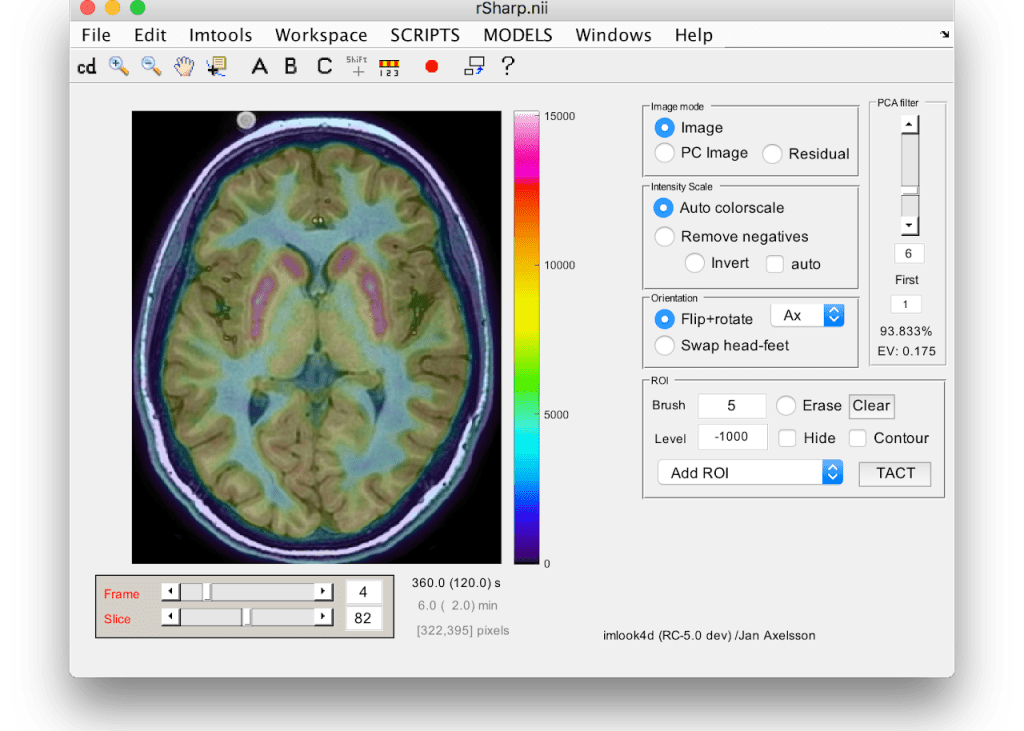Click the red record button icon
The height and width of the screenshot is (731, 1024).
(432, 66)
